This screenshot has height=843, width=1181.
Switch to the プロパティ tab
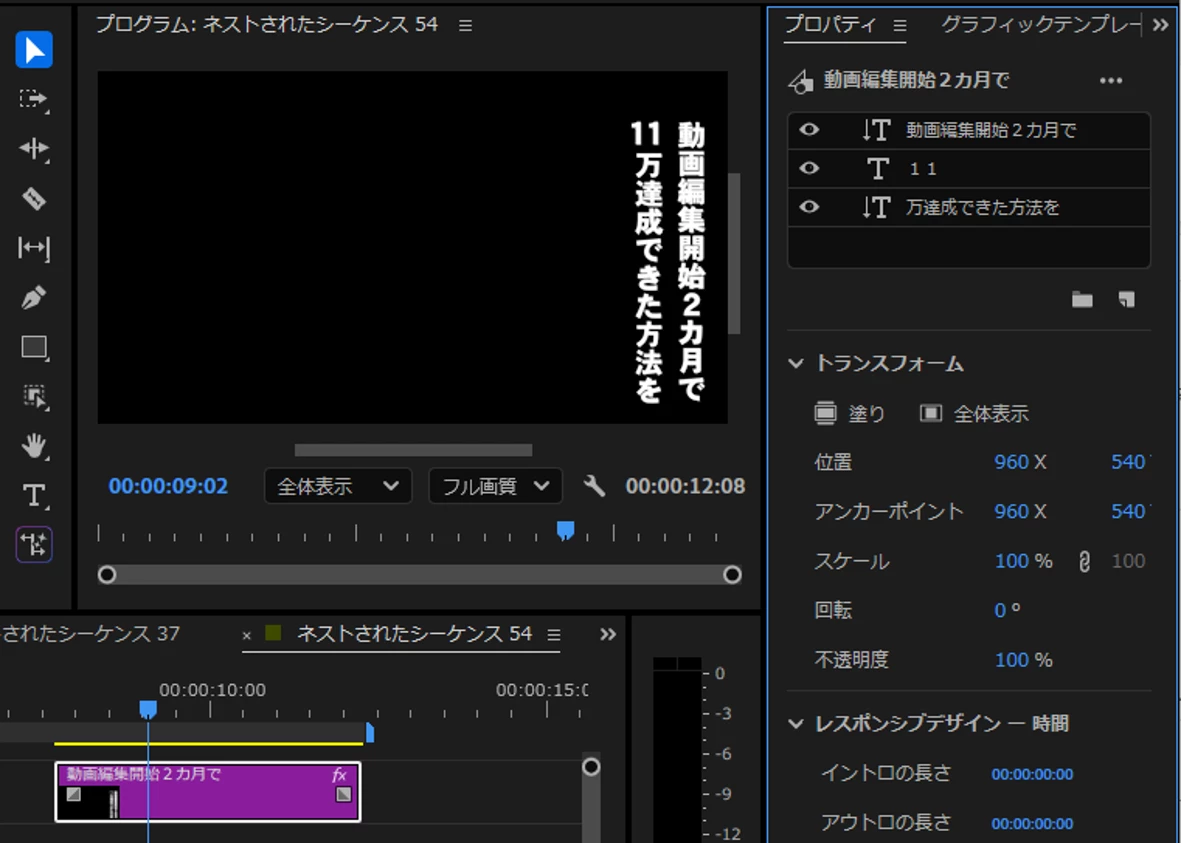click(830, 25)
